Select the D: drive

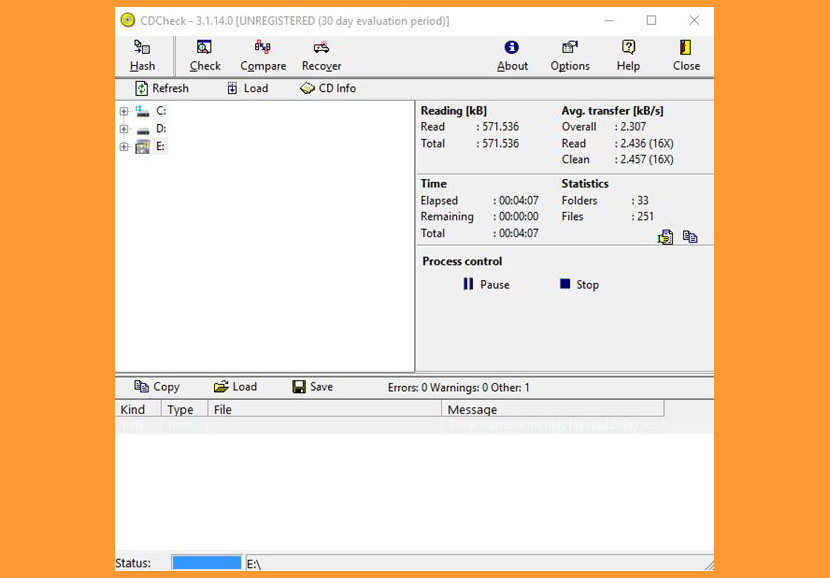(x=151, y=129)
